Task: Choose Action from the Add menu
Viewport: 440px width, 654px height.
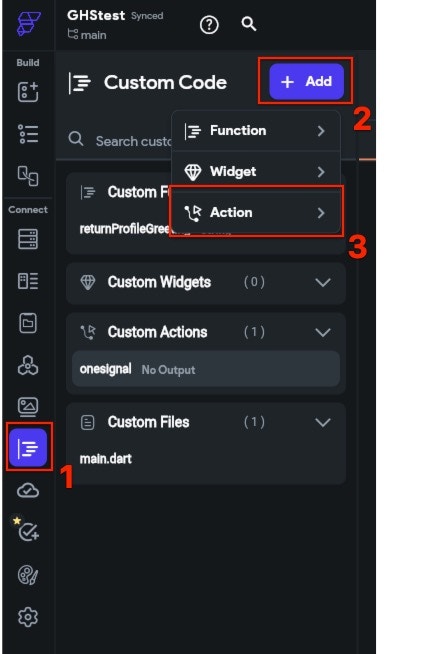Action: [x=256, y=213]
